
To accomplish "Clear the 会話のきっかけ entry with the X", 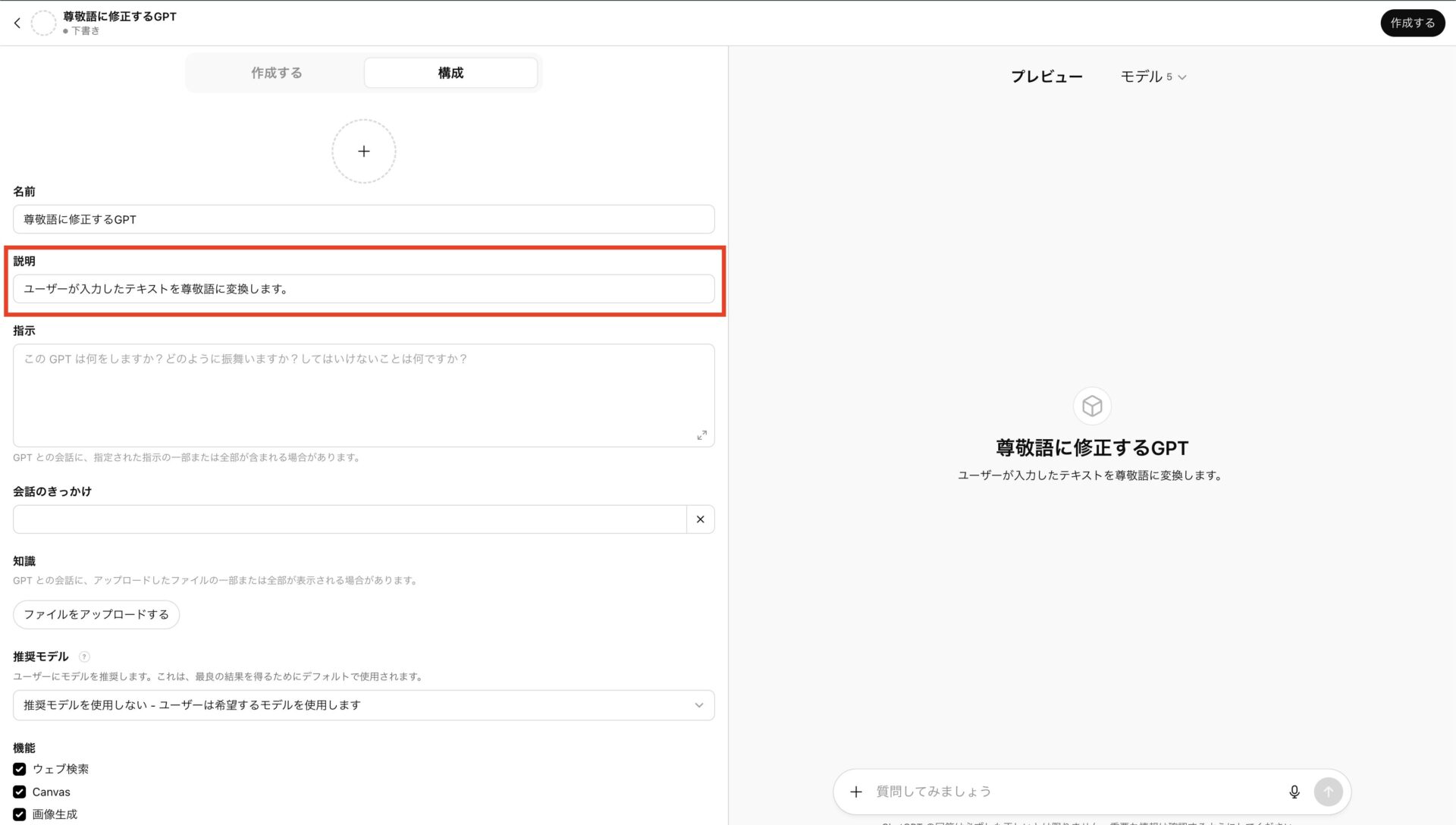I will pyautogui.click(x=700, y=519).
